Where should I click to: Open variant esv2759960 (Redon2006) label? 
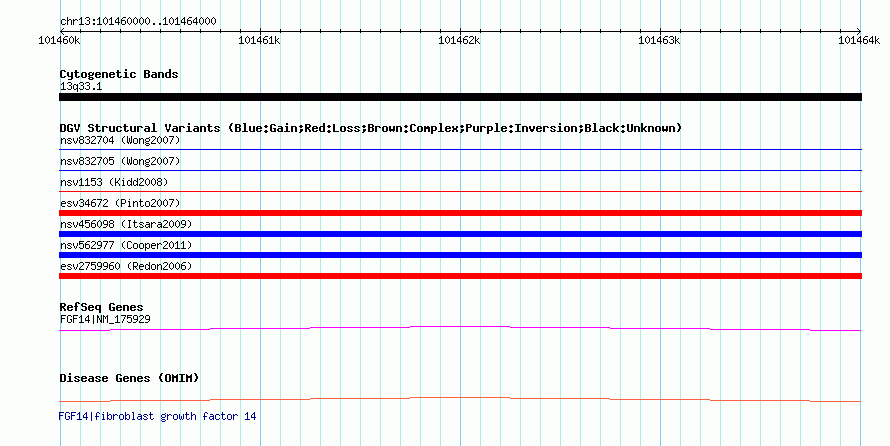(x=126, y=266)
